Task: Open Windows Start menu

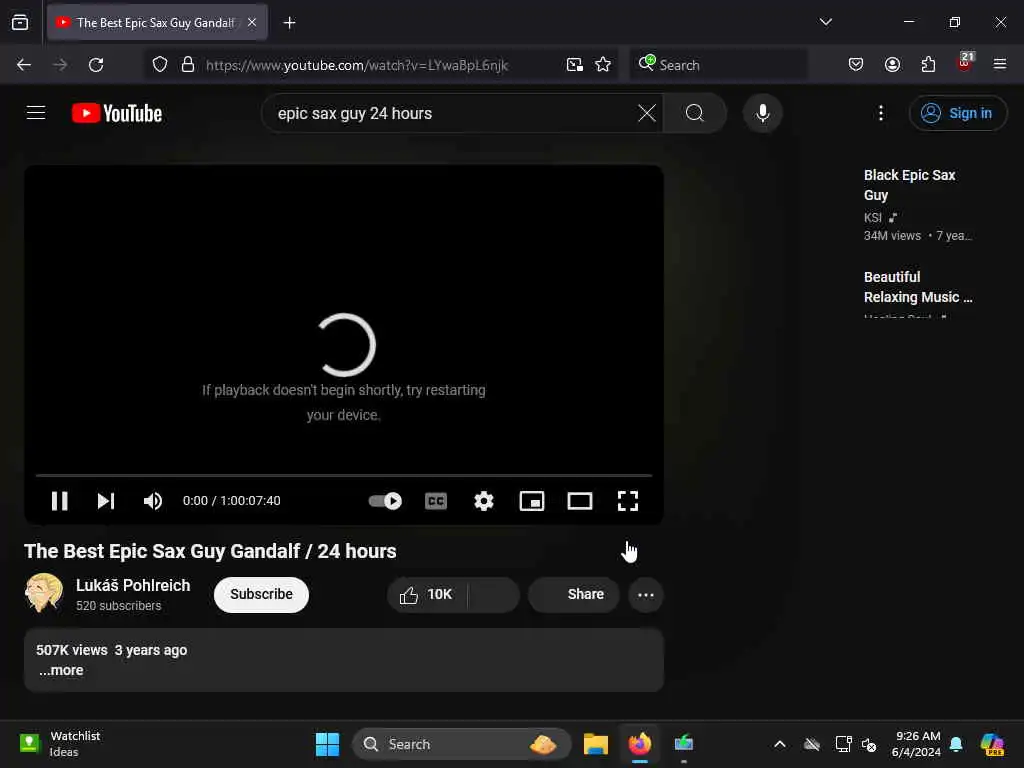Action: pyautogui.click(x=327, y=744)
